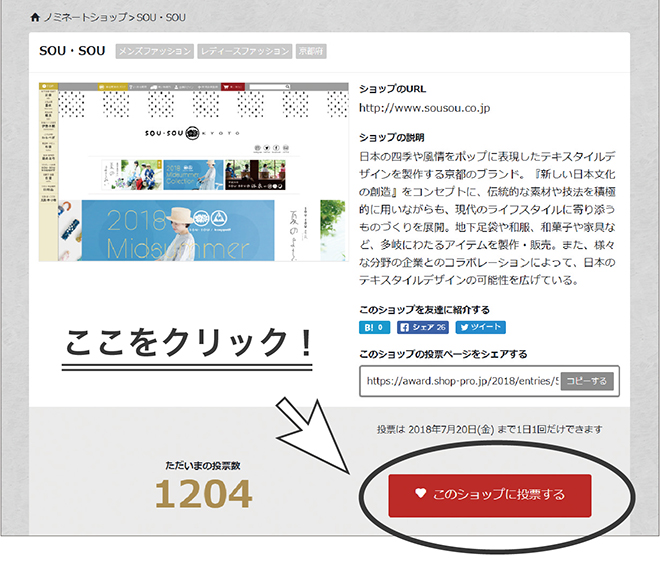The height and width of the screenshot is (565, 660).
Task: Click the SOU・SOU shop title heading
Action: tap(72, 51)
